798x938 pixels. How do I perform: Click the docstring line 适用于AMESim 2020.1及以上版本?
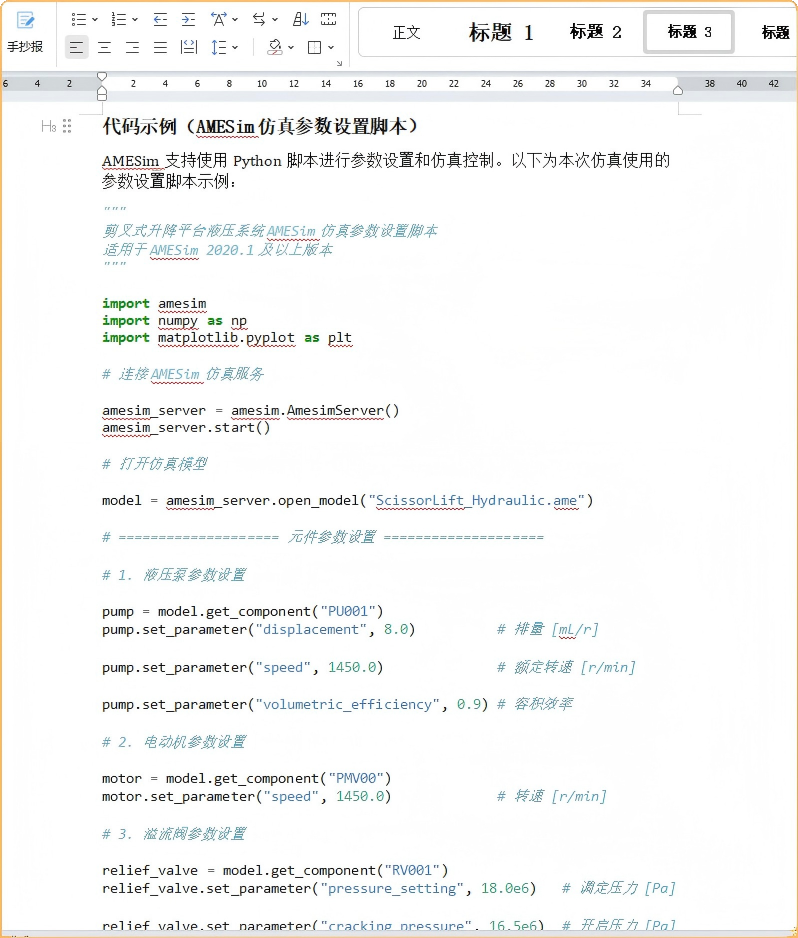click(x=217, y=249)
